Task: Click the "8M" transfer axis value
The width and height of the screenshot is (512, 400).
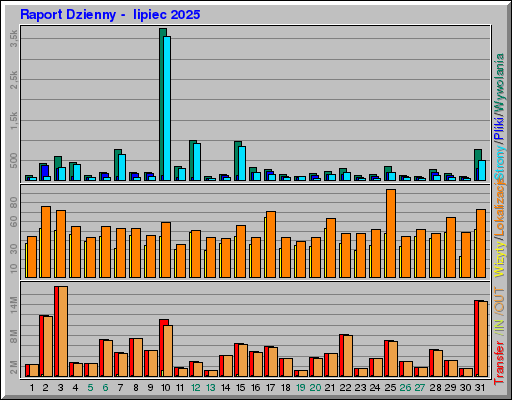Action: (x=14, y=336)
